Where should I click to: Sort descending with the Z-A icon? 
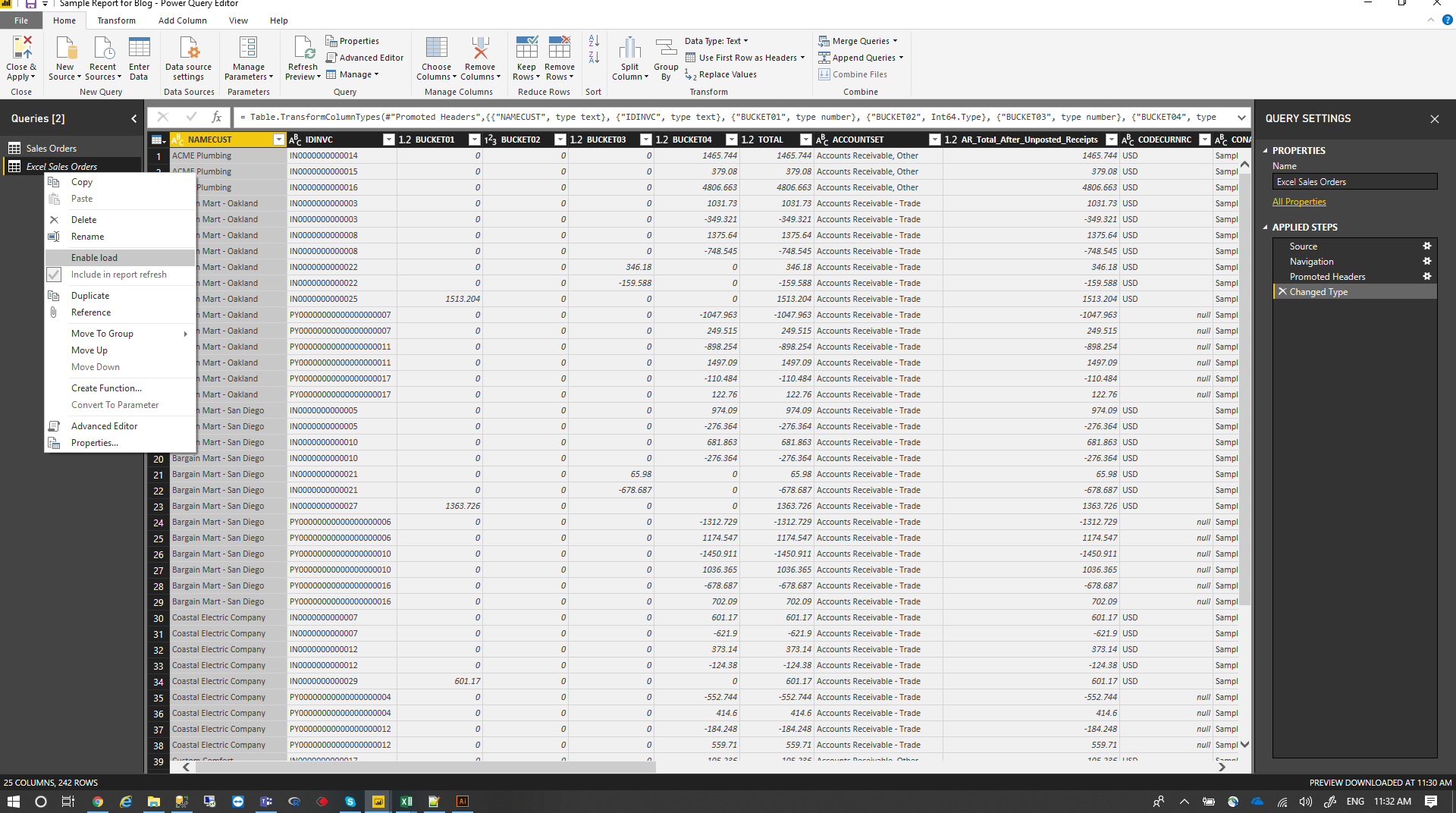click(594, 58)
